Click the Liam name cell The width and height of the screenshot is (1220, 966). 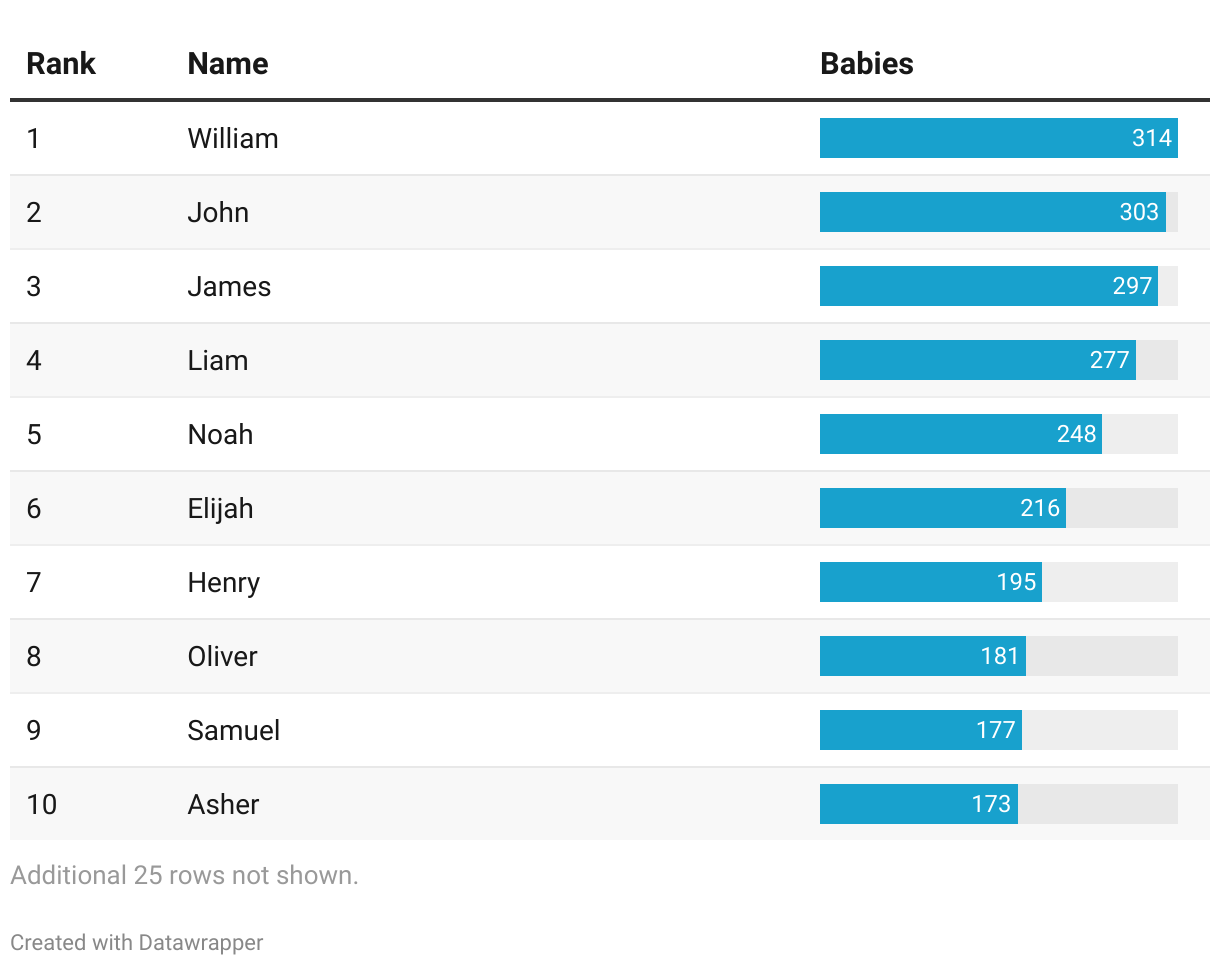[218, 360]
